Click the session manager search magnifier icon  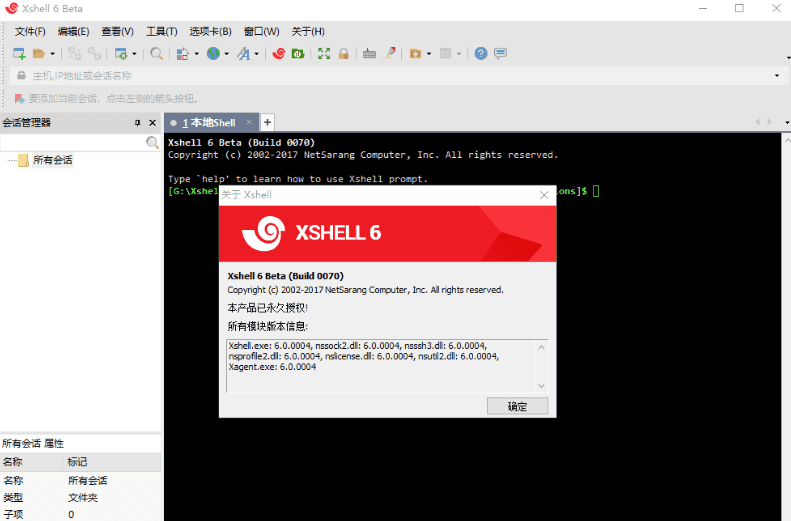152,143
